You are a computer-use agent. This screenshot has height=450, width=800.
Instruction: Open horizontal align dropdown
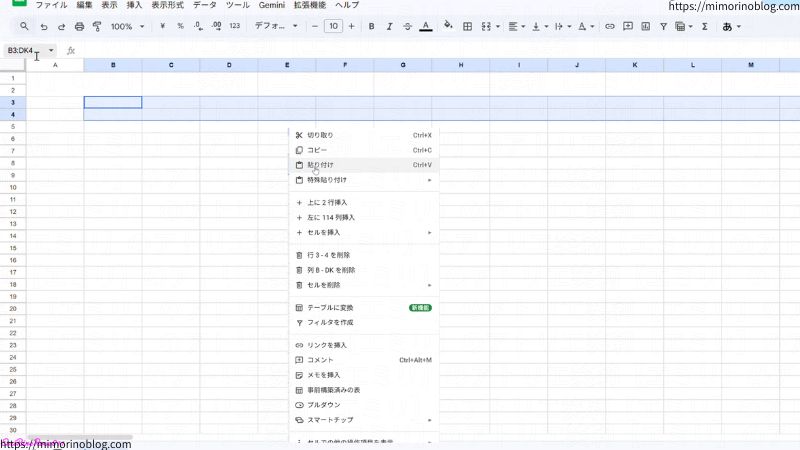(x=516, y=27)
